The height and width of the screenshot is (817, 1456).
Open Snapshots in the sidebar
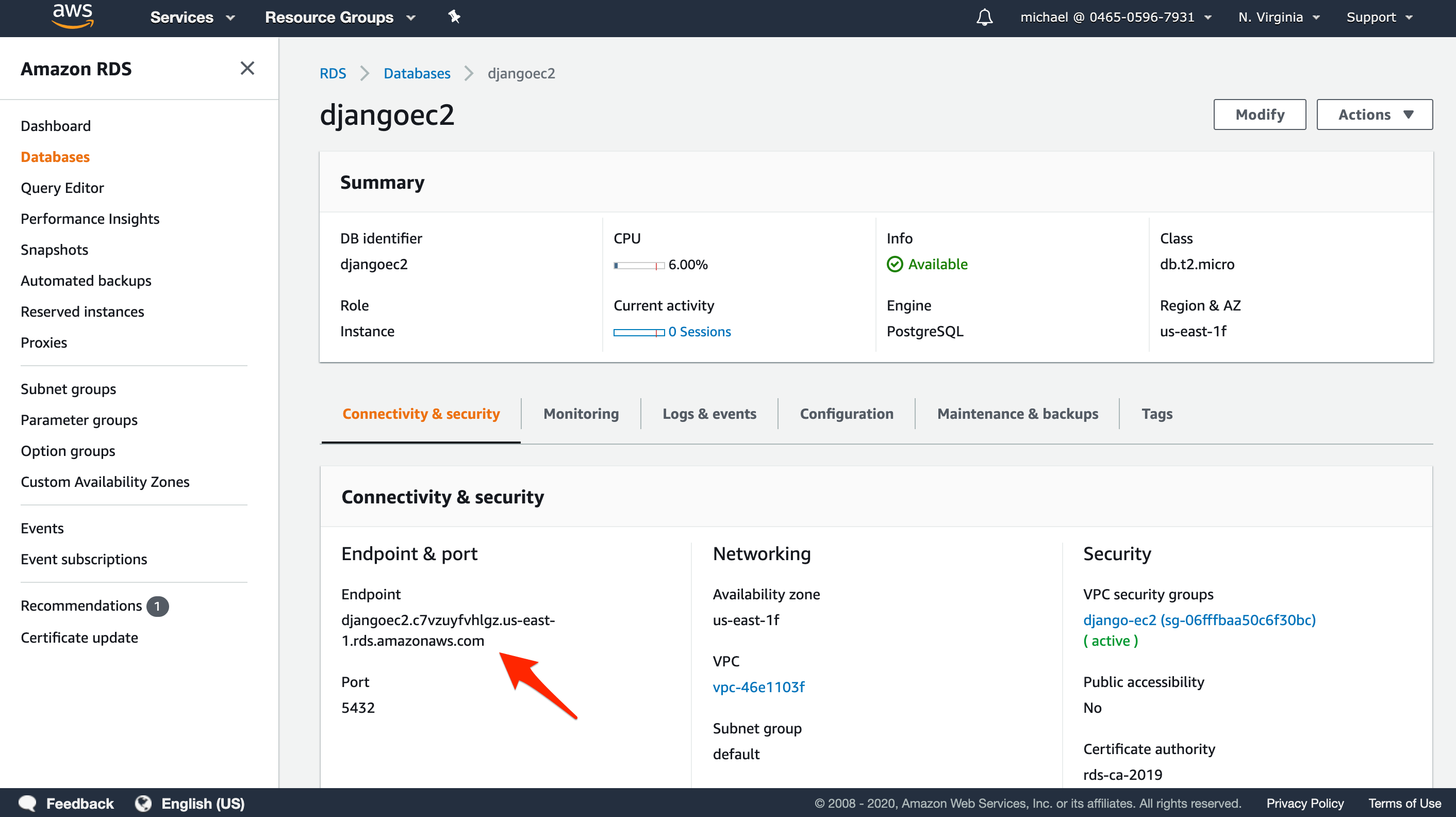pyautogui.click(x=54, y=250)
